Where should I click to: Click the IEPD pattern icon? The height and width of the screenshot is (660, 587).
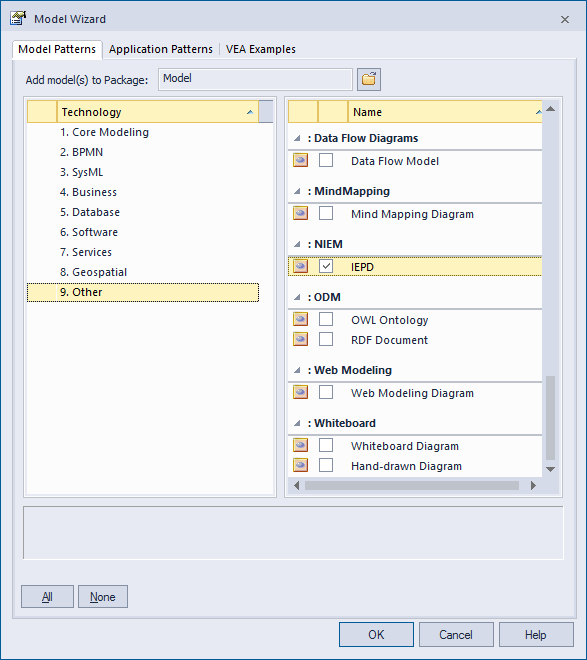pyautogui.click(x=300, y=266)
